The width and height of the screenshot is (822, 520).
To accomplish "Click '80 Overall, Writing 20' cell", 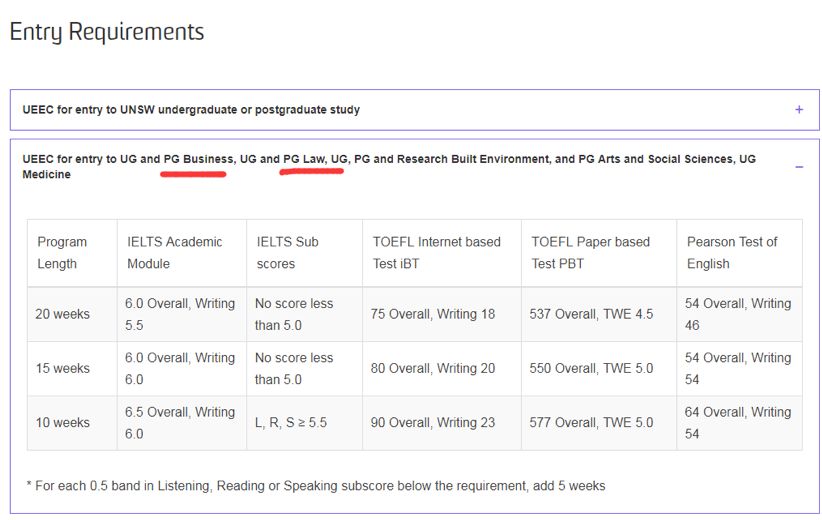I will pos(442,369).
